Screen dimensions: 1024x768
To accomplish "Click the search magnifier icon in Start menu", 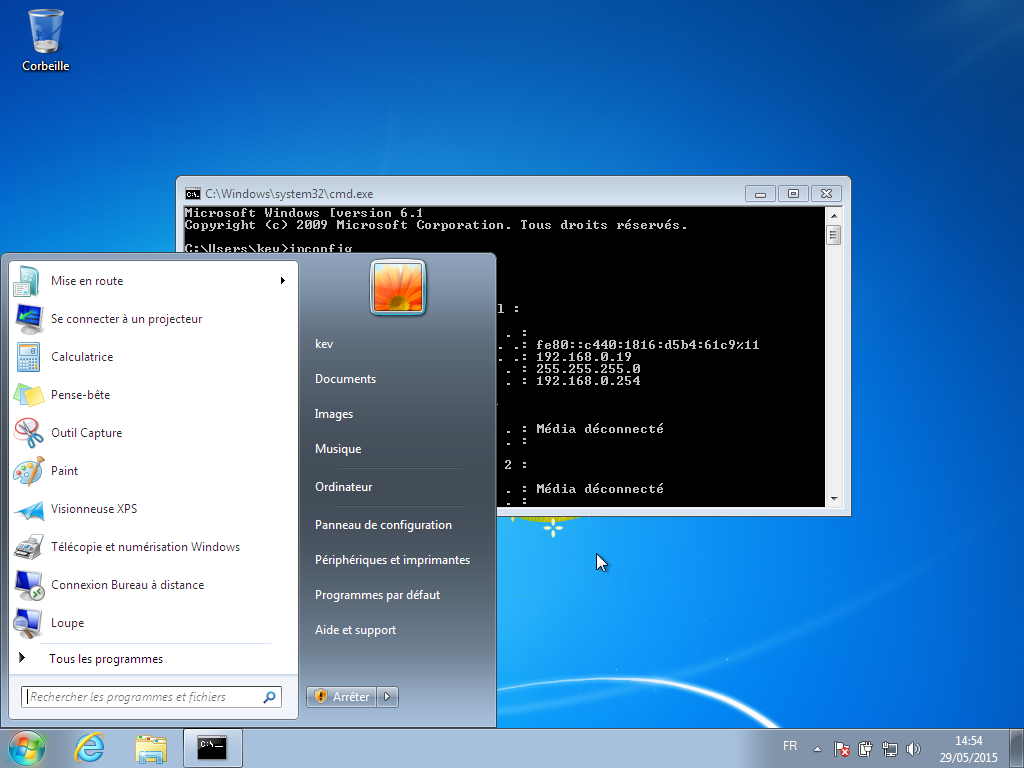I will [269, 697].
